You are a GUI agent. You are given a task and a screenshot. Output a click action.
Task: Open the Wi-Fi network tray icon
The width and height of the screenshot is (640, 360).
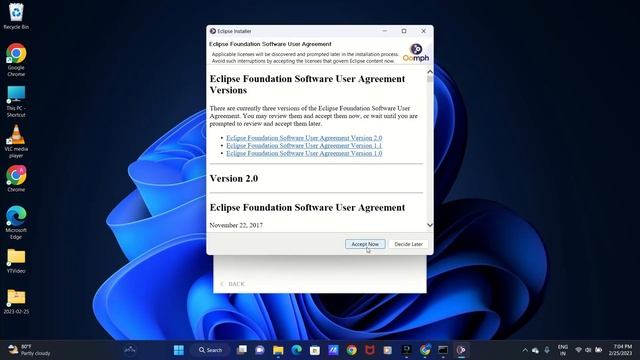tap(578, 350)
